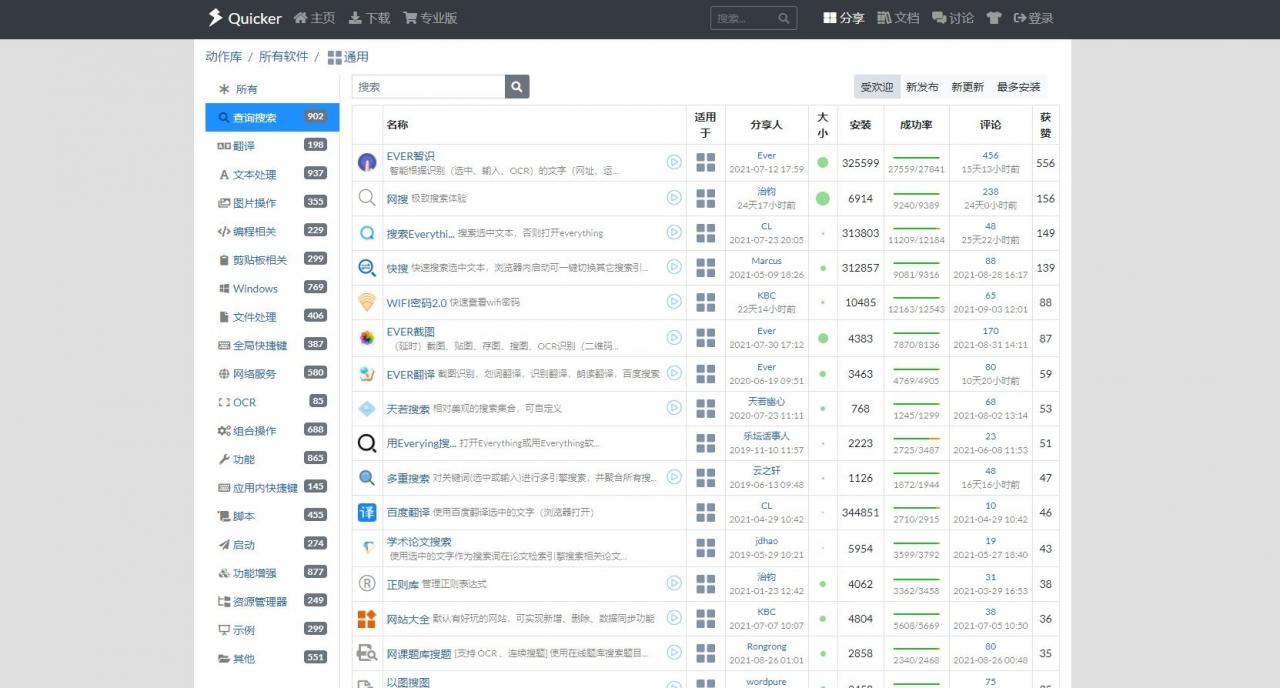Click the Quicker logo
Screen dimensions: 1280x688
pos(244,18)
